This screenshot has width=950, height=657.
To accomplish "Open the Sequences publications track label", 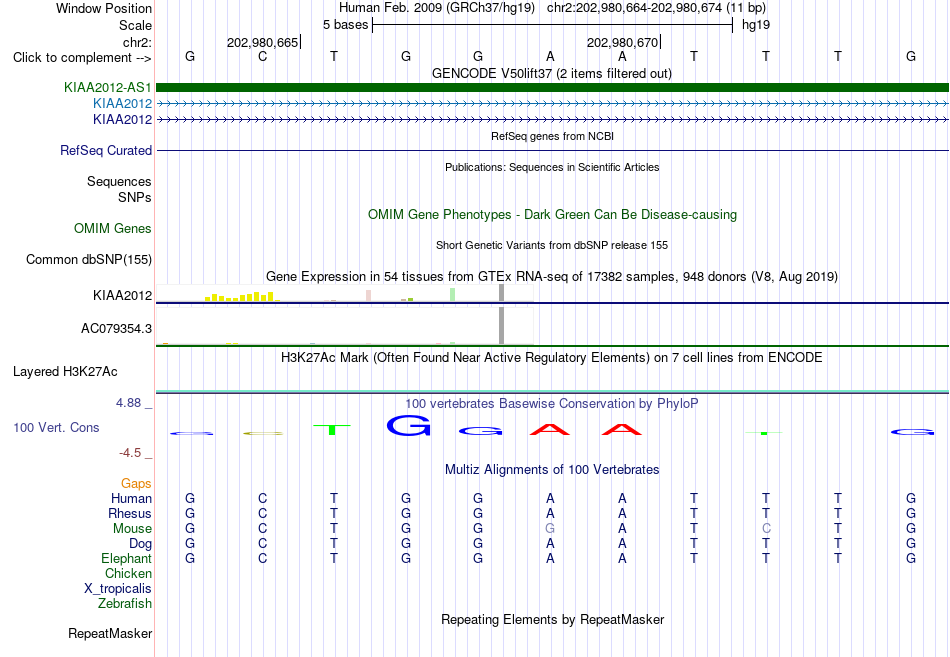I will pyautogui.click(x=119, y=181).
